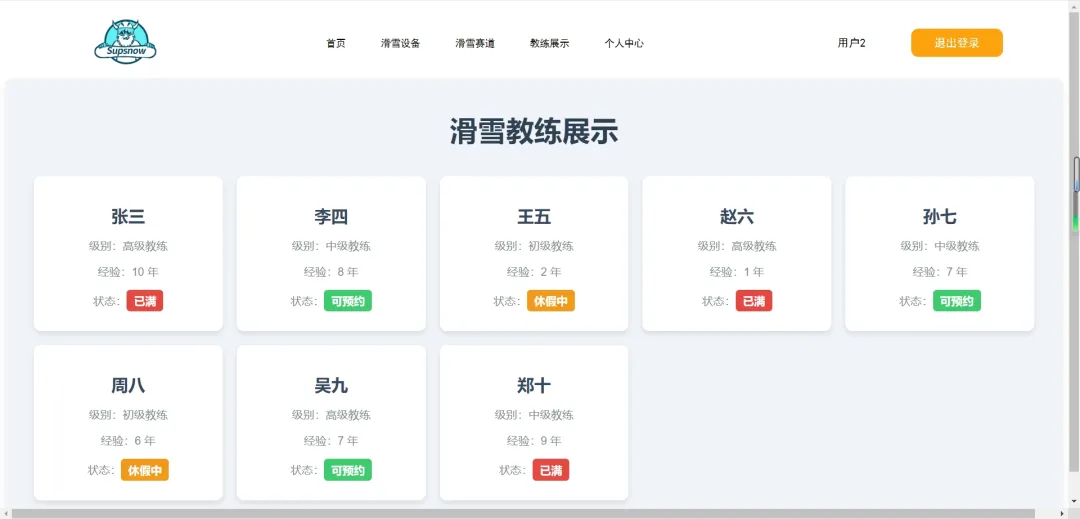Click 已满 badge on 赵六 card
1080x519 pixels.
(754, 301)
